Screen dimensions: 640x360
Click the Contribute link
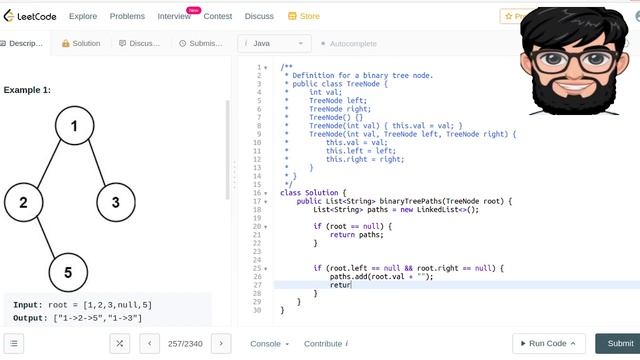[326, 344]
